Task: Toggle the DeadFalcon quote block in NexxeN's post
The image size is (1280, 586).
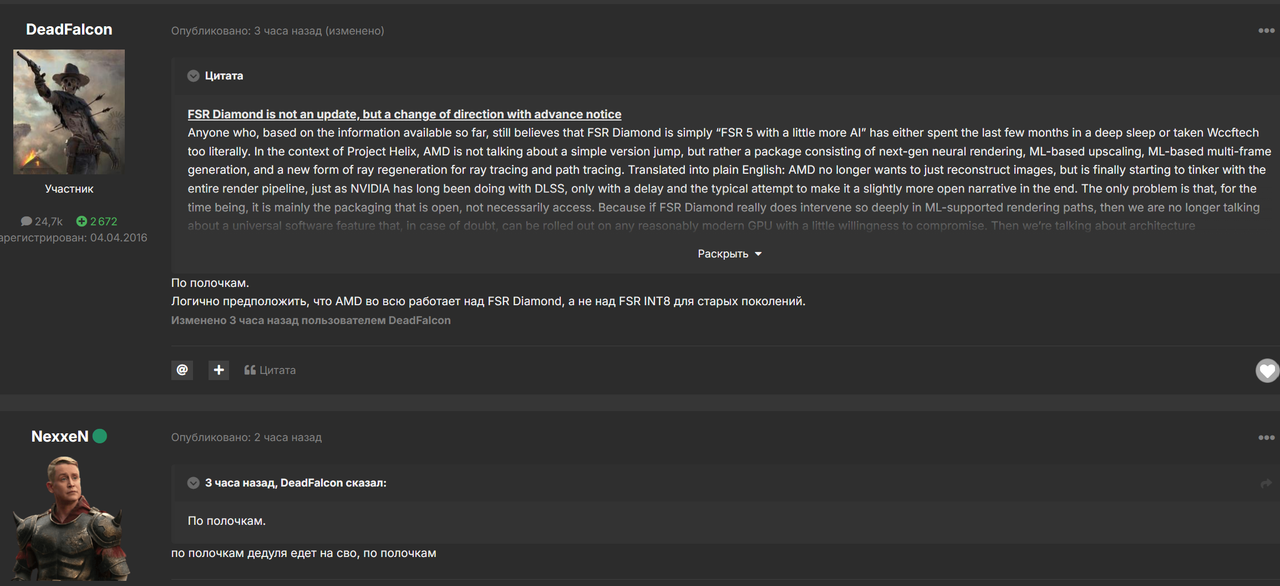Action: click(x=193, y=483)
